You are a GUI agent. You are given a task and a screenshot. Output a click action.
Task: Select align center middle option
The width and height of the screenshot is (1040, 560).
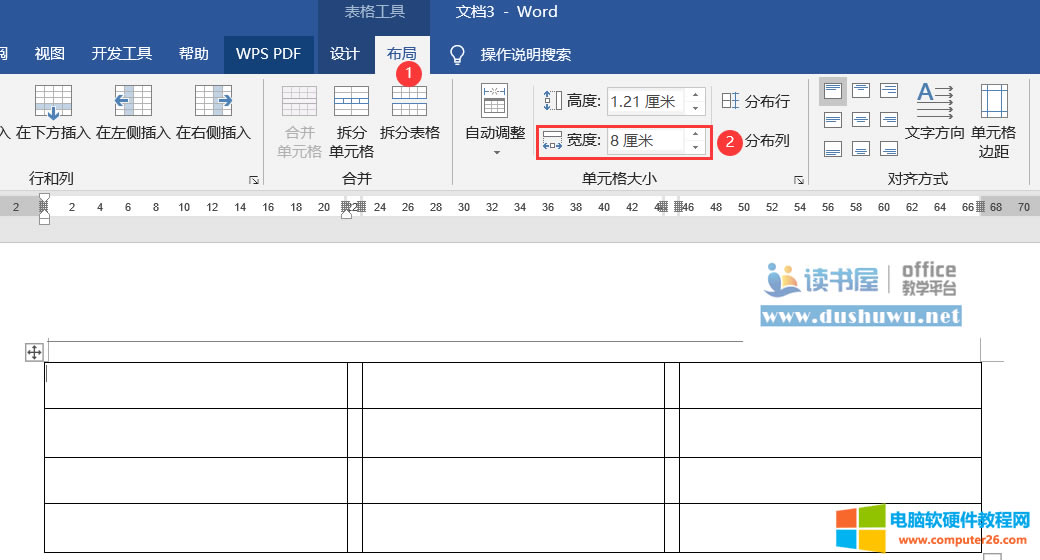tap(861, 120)
